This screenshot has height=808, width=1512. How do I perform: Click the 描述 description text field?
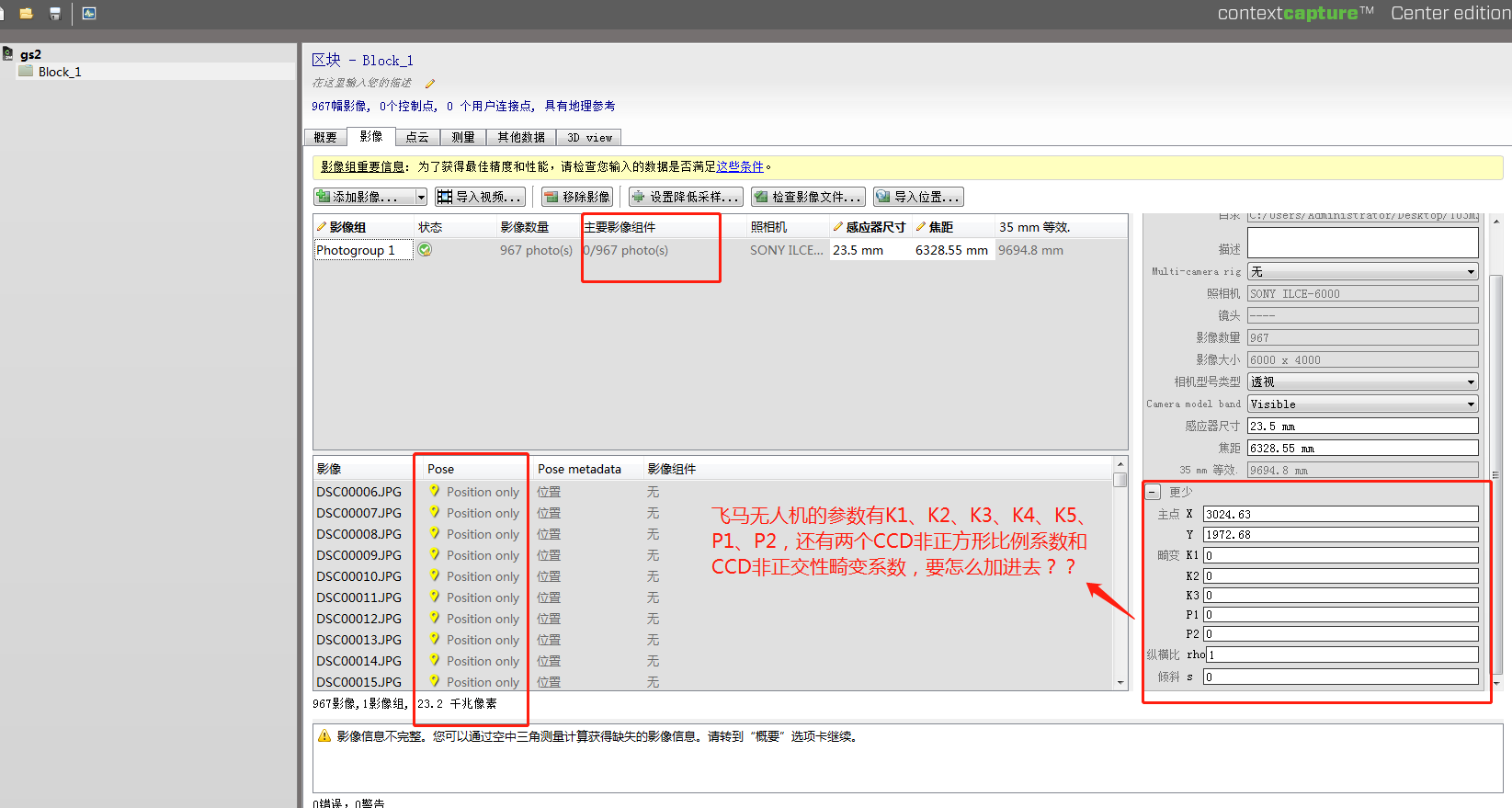1362,243
